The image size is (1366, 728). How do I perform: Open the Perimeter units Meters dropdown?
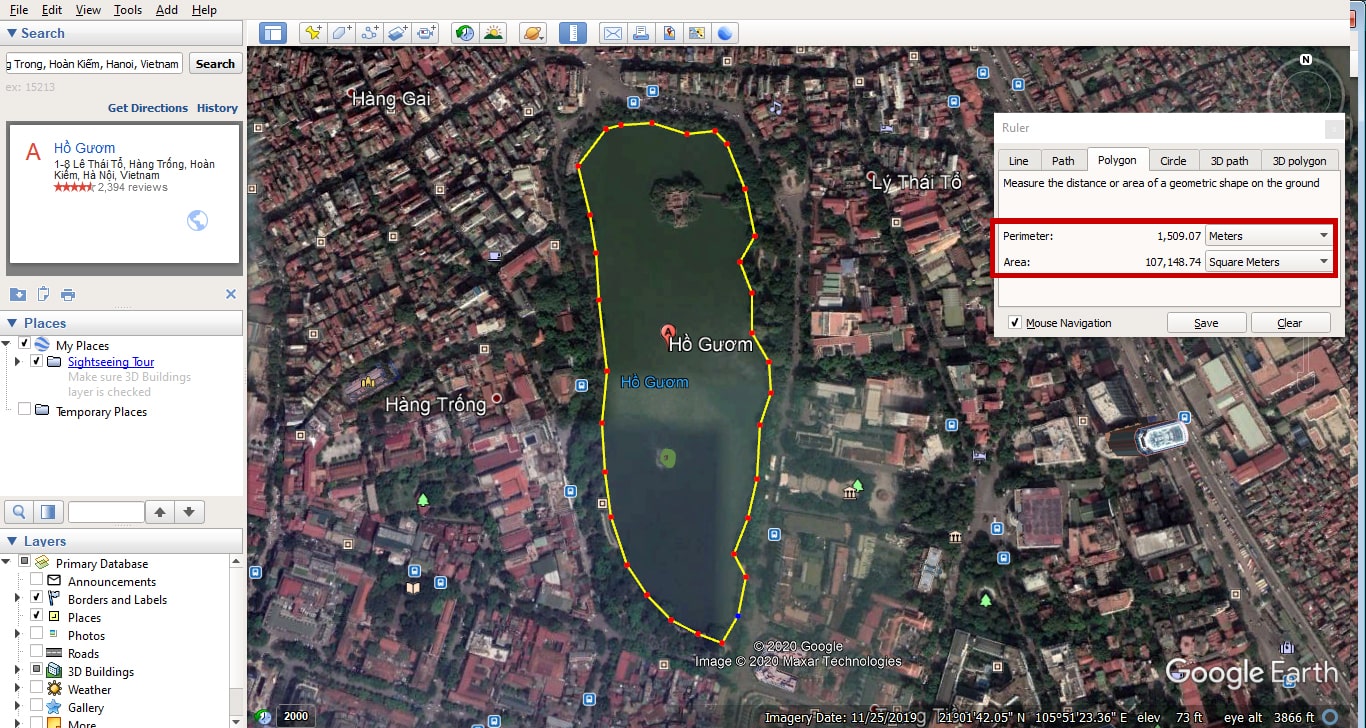click(x=1269, y=236)
